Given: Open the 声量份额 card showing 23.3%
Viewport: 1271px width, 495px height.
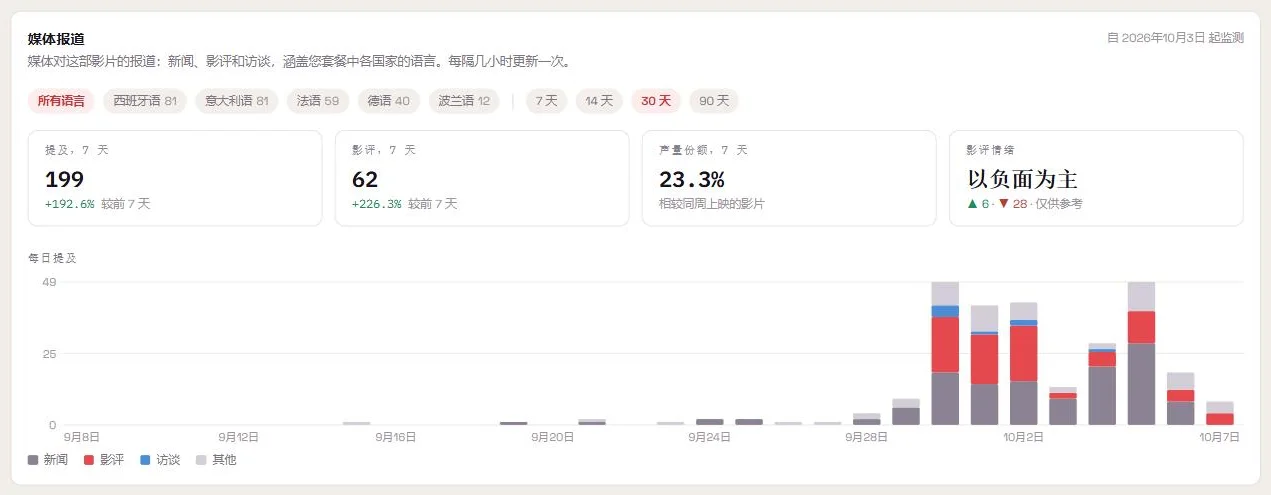Looking at the screenshot, I should (789, 178).
